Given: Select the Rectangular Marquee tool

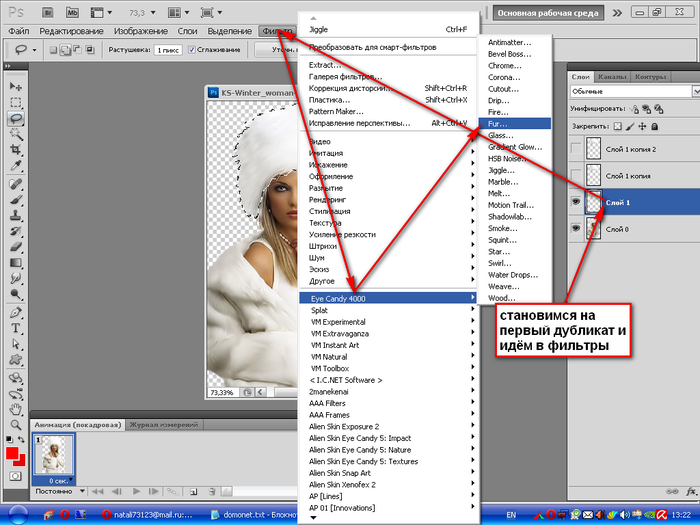Looking at the screenshot, I should tap(16, 102).
